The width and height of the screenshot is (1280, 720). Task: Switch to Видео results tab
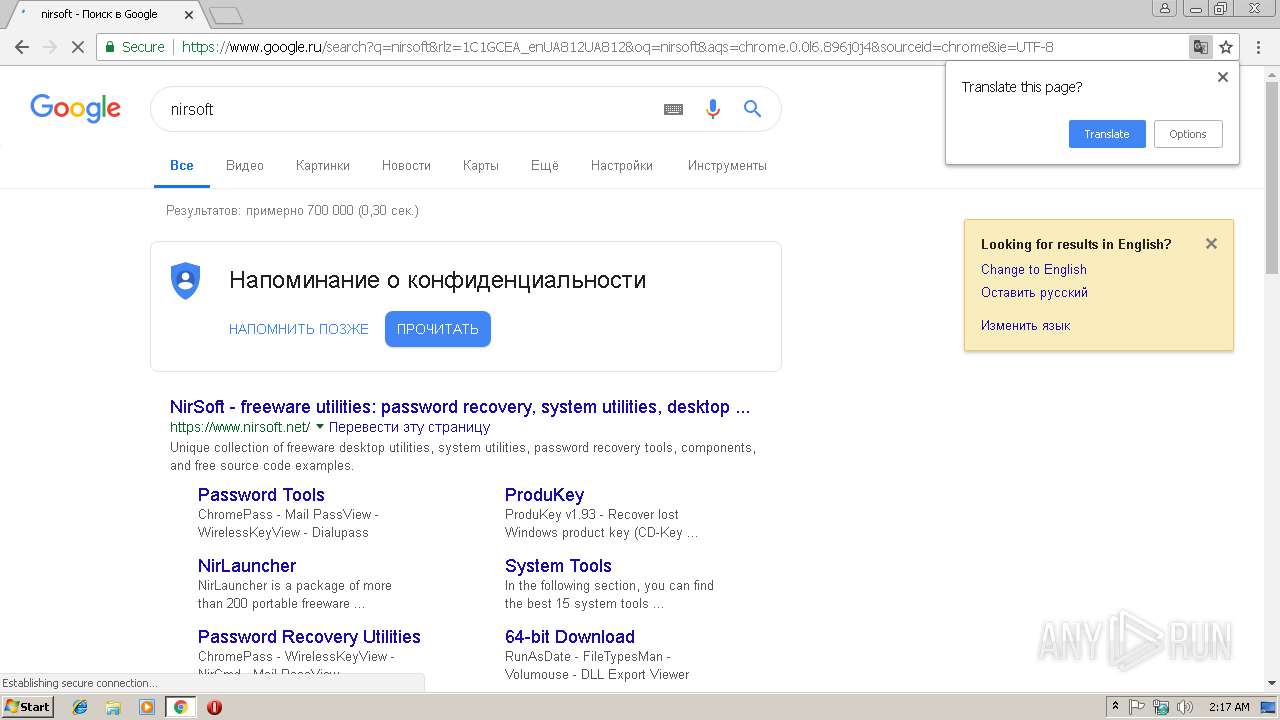[245, 166]
